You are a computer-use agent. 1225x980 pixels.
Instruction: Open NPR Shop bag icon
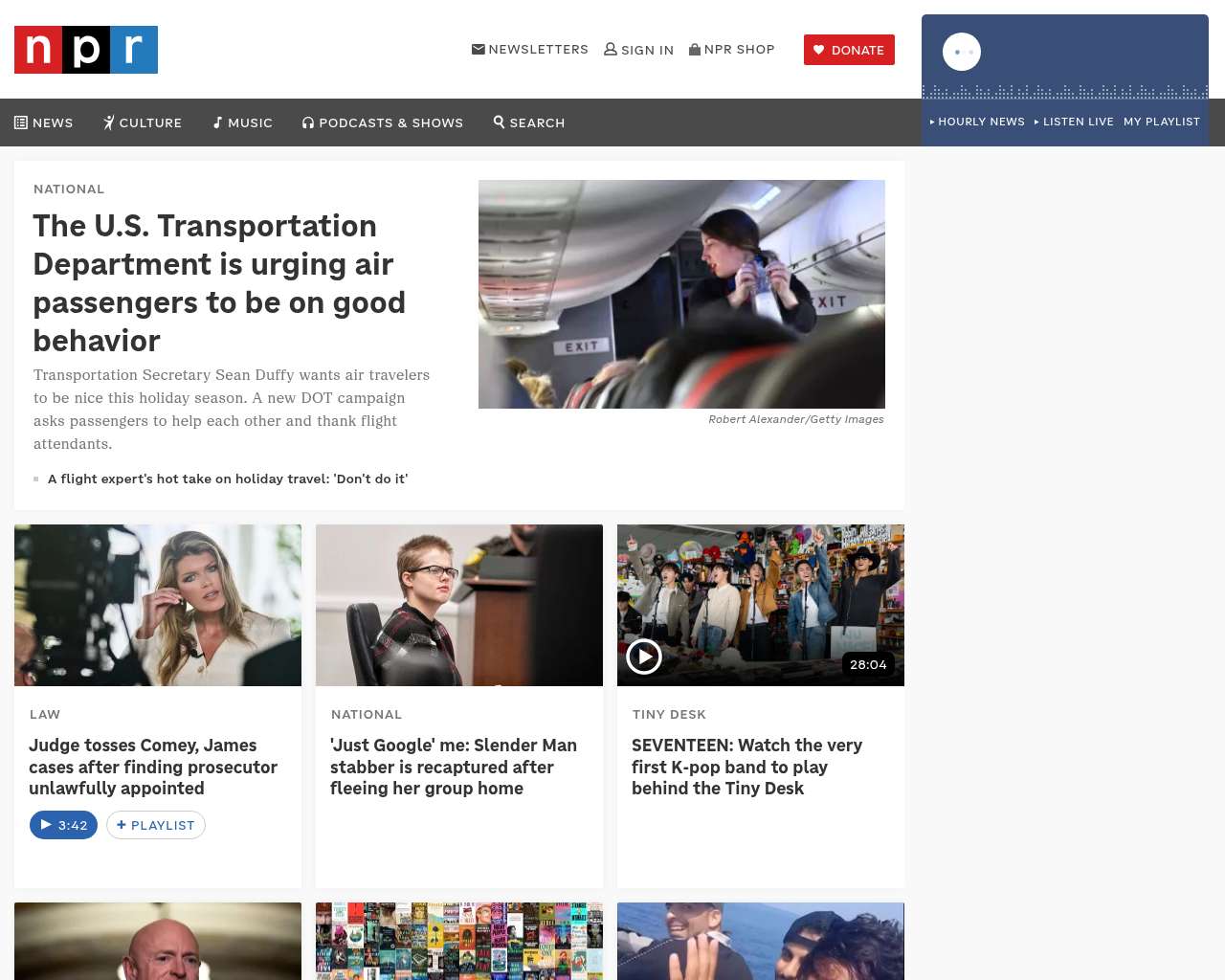click(695, 49)
